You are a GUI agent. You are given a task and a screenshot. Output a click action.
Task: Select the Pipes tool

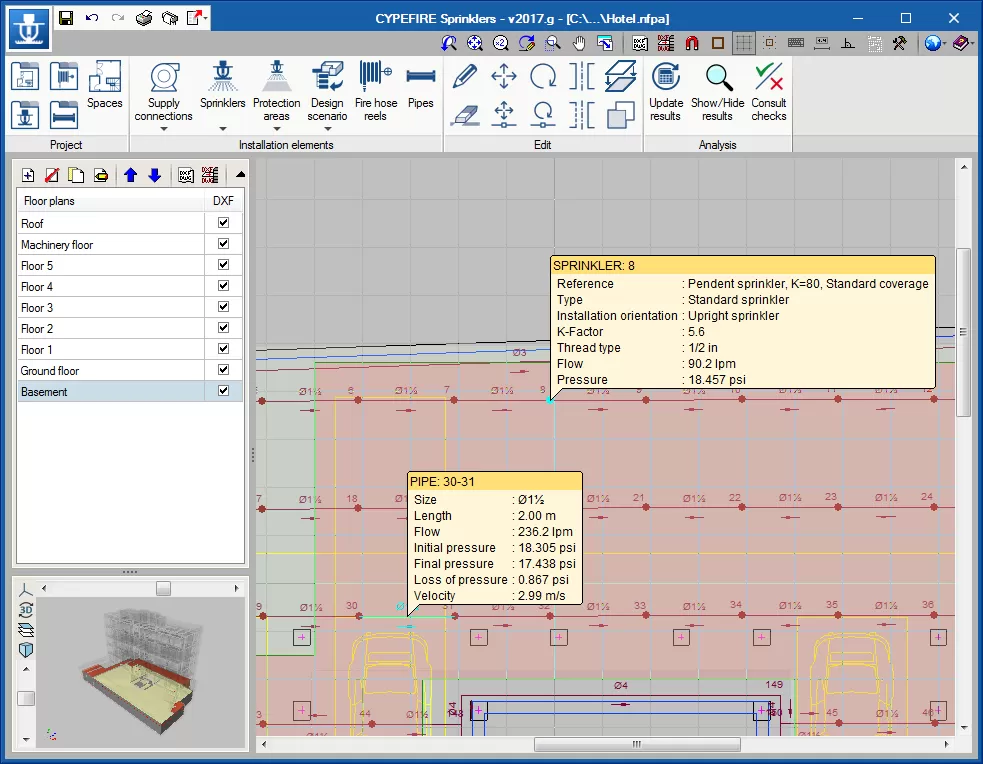(421, 85)
